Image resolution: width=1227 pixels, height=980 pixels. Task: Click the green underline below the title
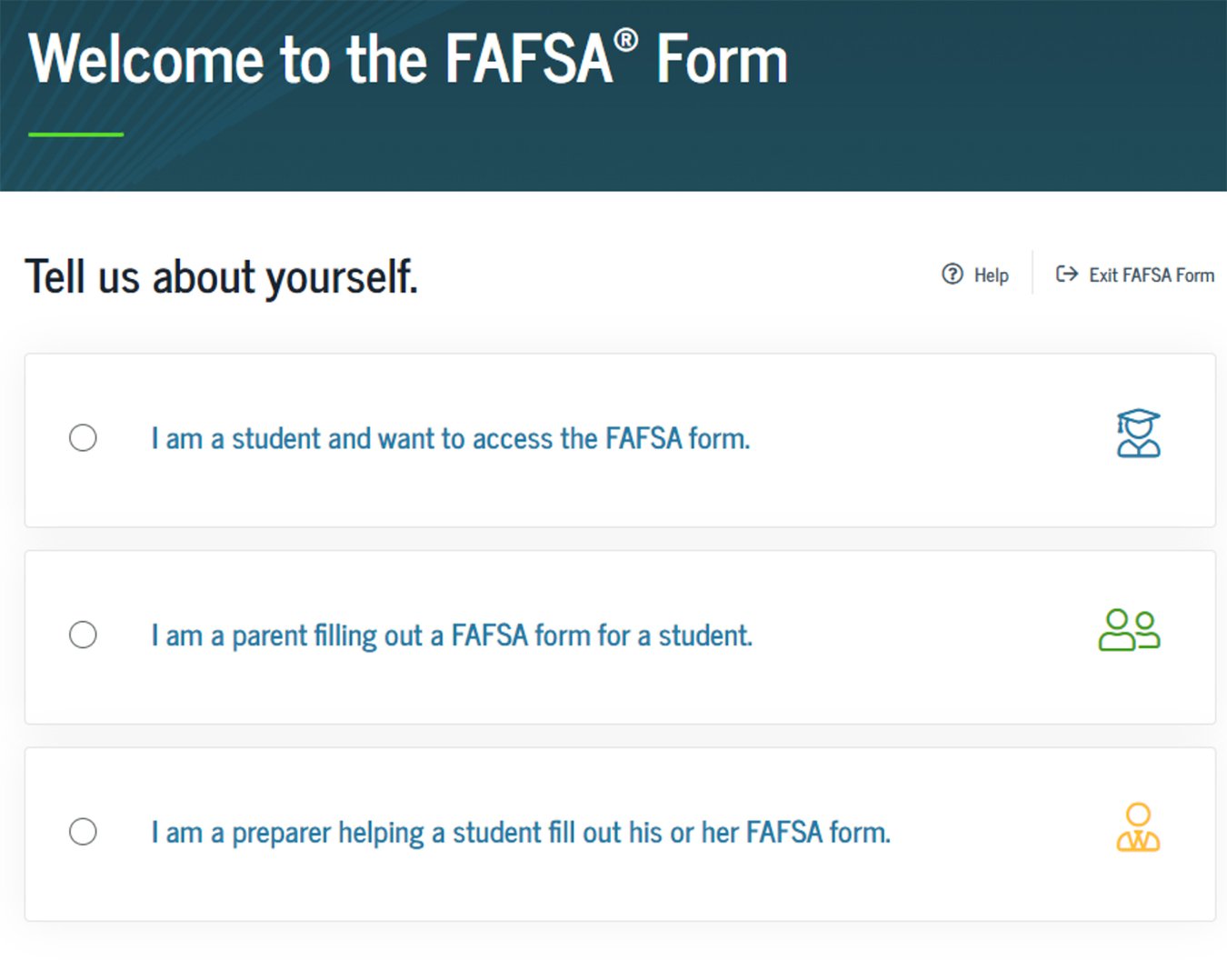point(75,135)
